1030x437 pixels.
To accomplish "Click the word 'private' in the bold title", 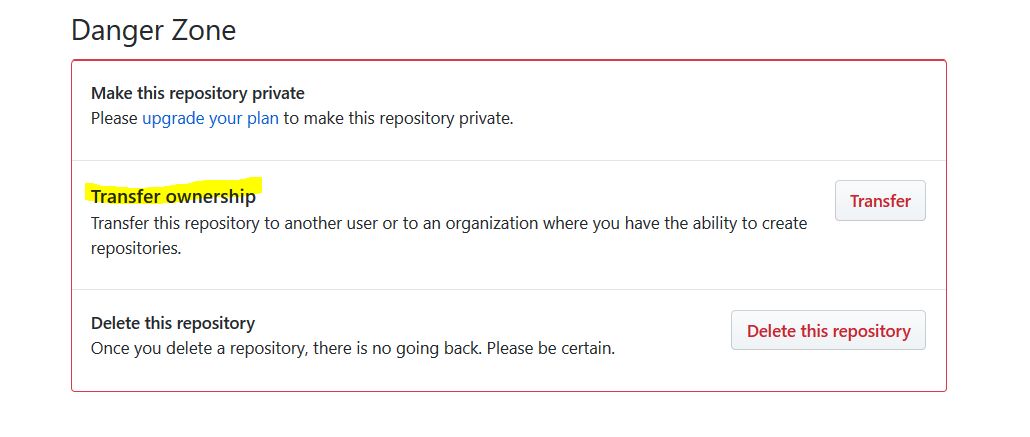I will click(x=279, y=93).
